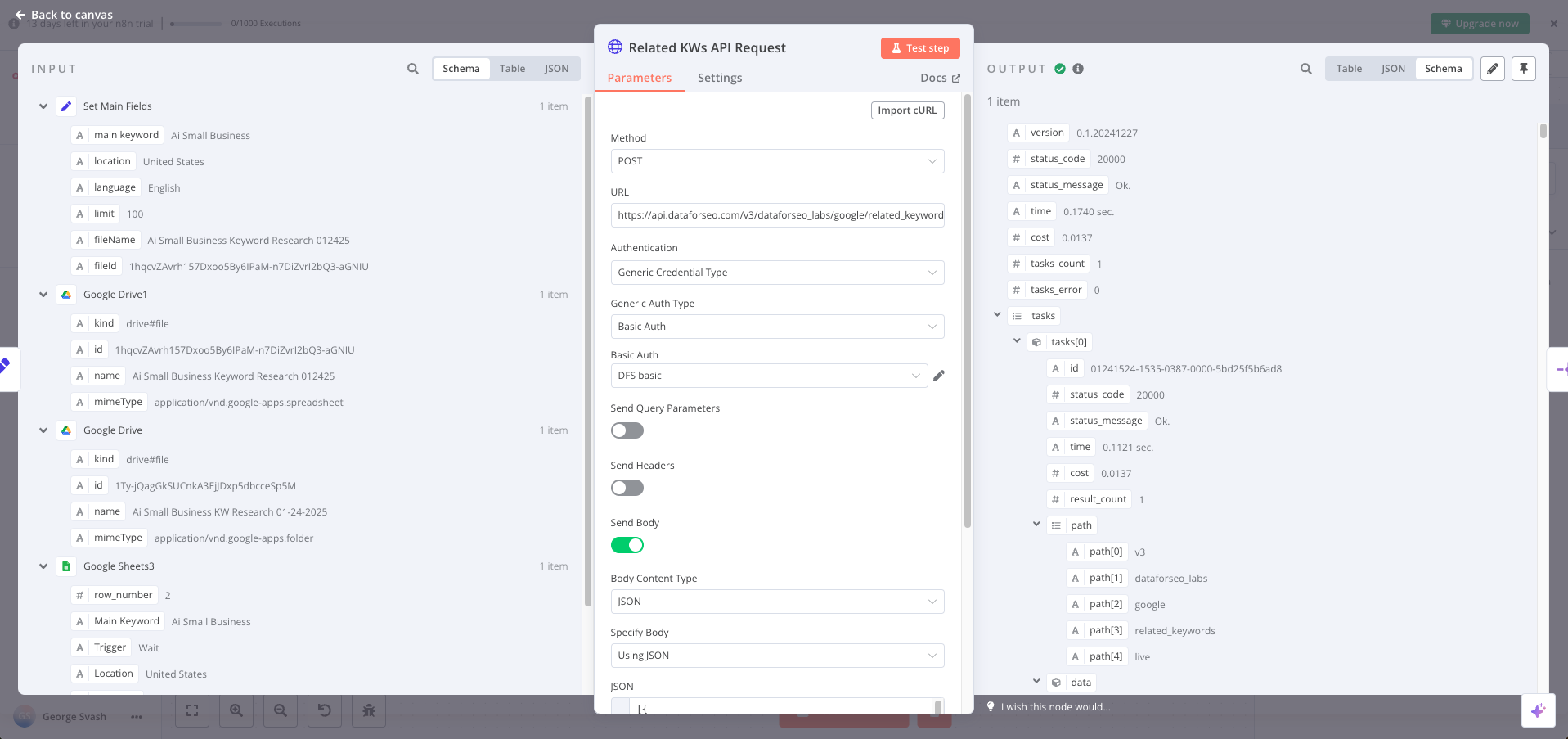Click the Import cURL button
Screen dimensions: 1568x739
pyautogui.click(x=907, y=110)
